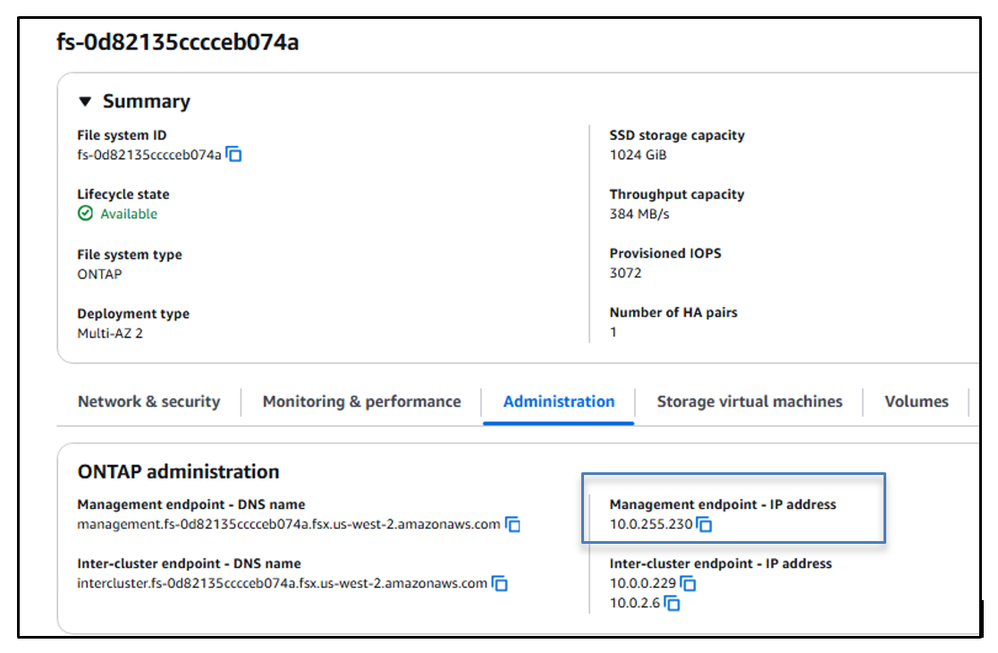
Task: Collapse the Summary section
Action: [85, 102]
